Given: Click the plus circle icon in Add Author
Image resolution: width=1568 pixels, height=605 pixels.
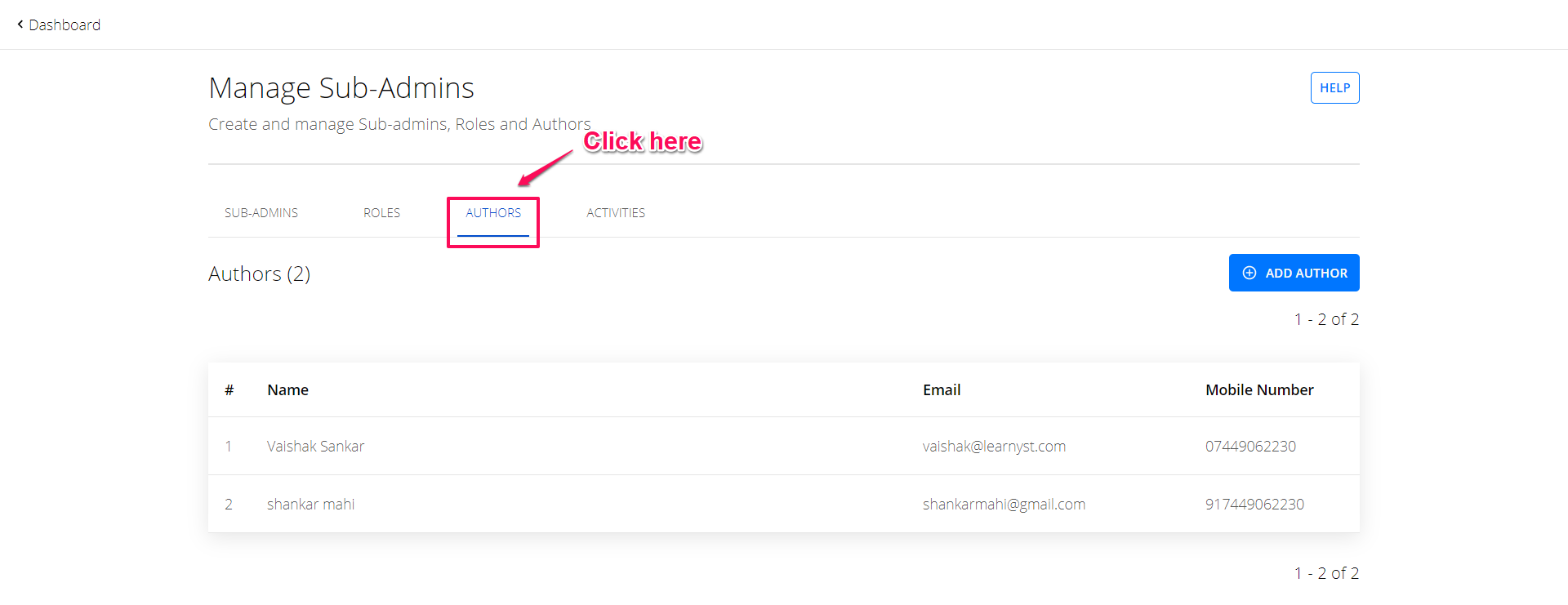Looking at the screenshot, I should [1249, 273].
